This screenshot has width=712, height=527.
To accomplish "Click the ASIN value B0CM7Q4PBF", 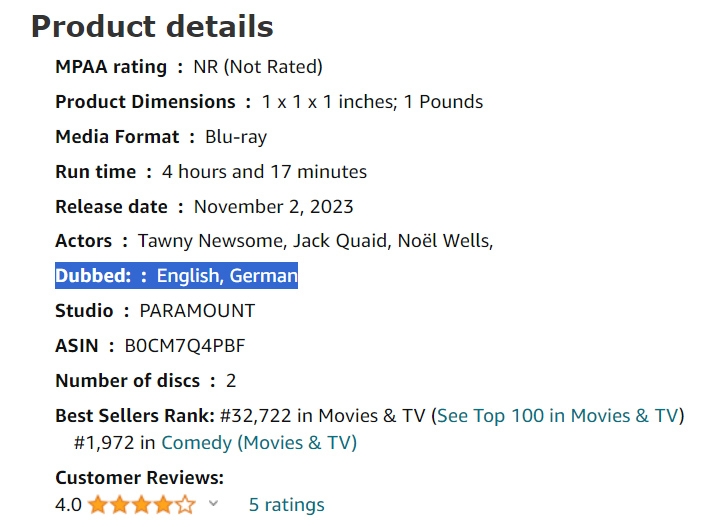I will pos(185,346).
